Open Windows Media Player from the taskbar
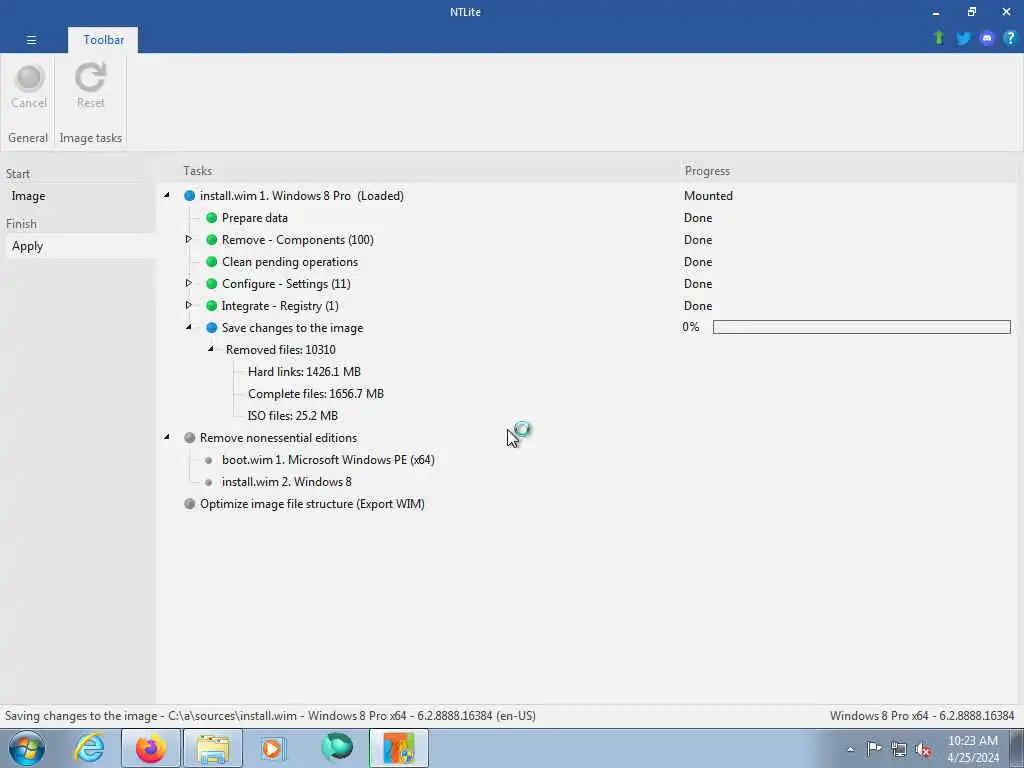Image resolution: width=1024 pixels, height=768 pixels. coord(272,748)
